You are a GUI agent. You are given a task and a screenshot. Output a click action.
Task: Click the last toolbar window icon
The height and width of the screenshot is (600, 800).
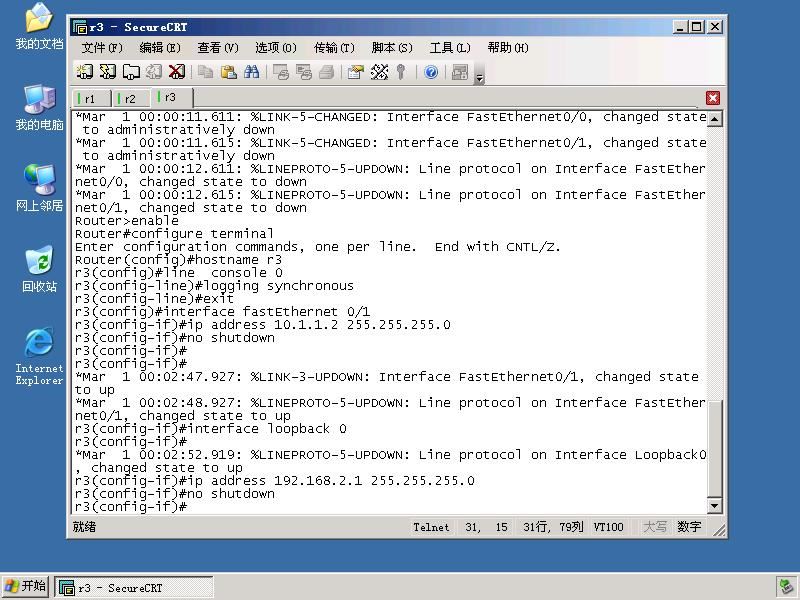pos(460,72)
